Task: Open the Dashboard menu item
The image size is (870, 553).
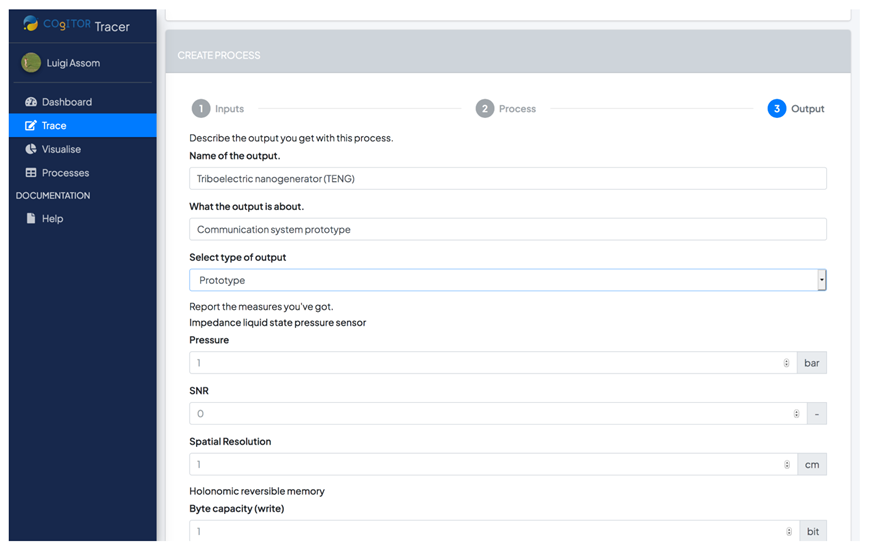Action: (x=83, y=102)
